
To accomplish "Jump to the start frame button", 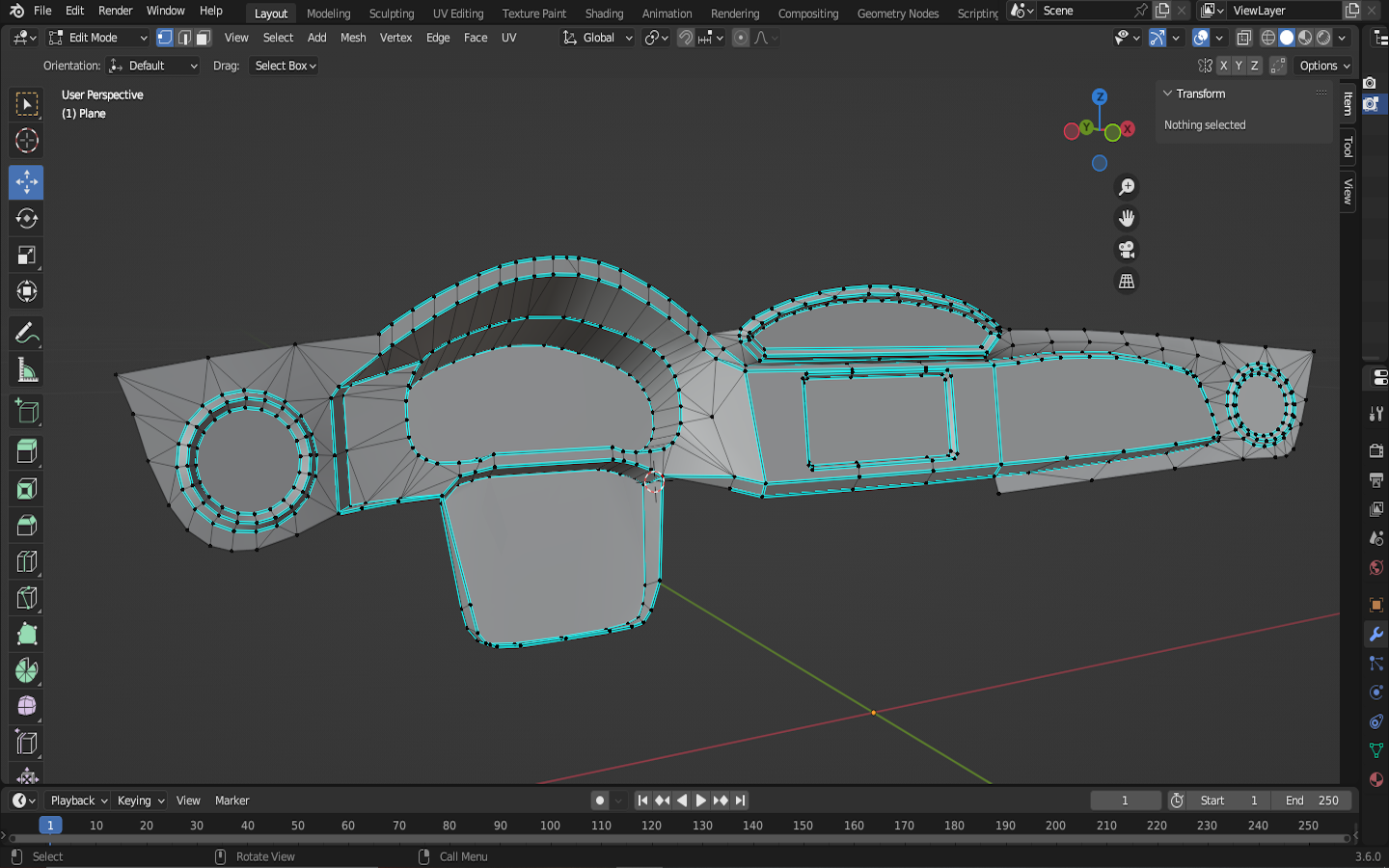I will [642, 800].
